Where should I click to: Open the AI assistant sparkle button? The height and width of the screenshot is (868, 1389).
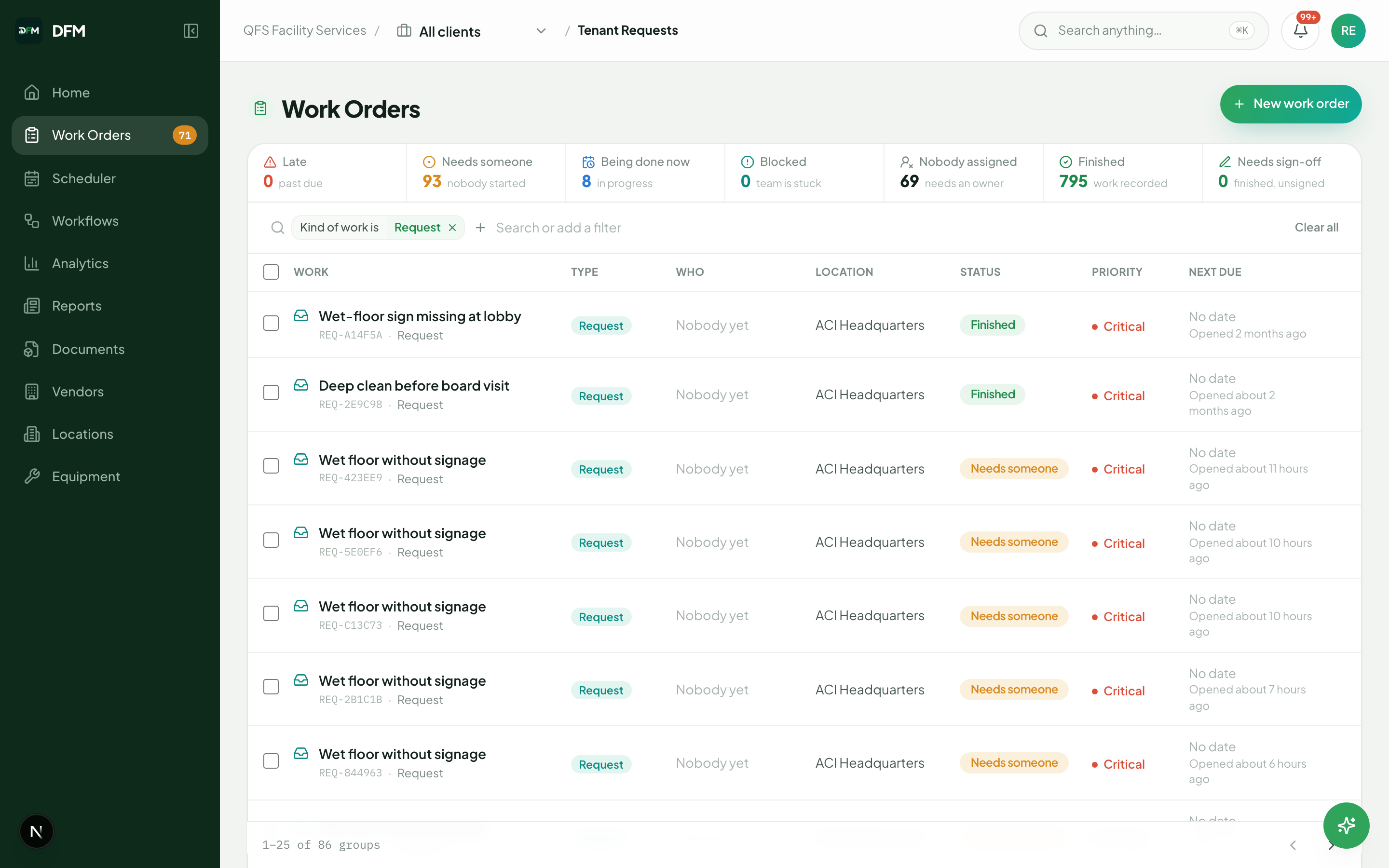click(x=1346, y=826)
